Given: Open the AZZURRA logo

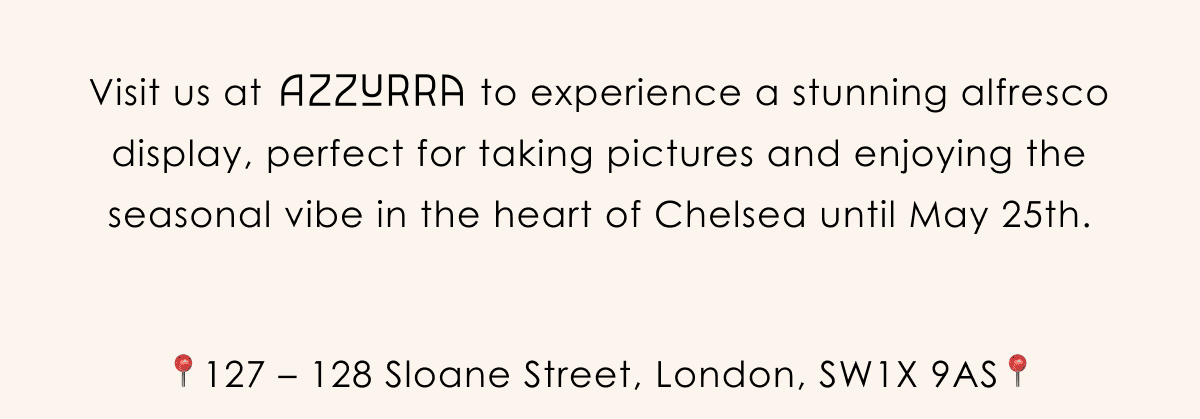Looking at the screenshot, I should [373, 92].
